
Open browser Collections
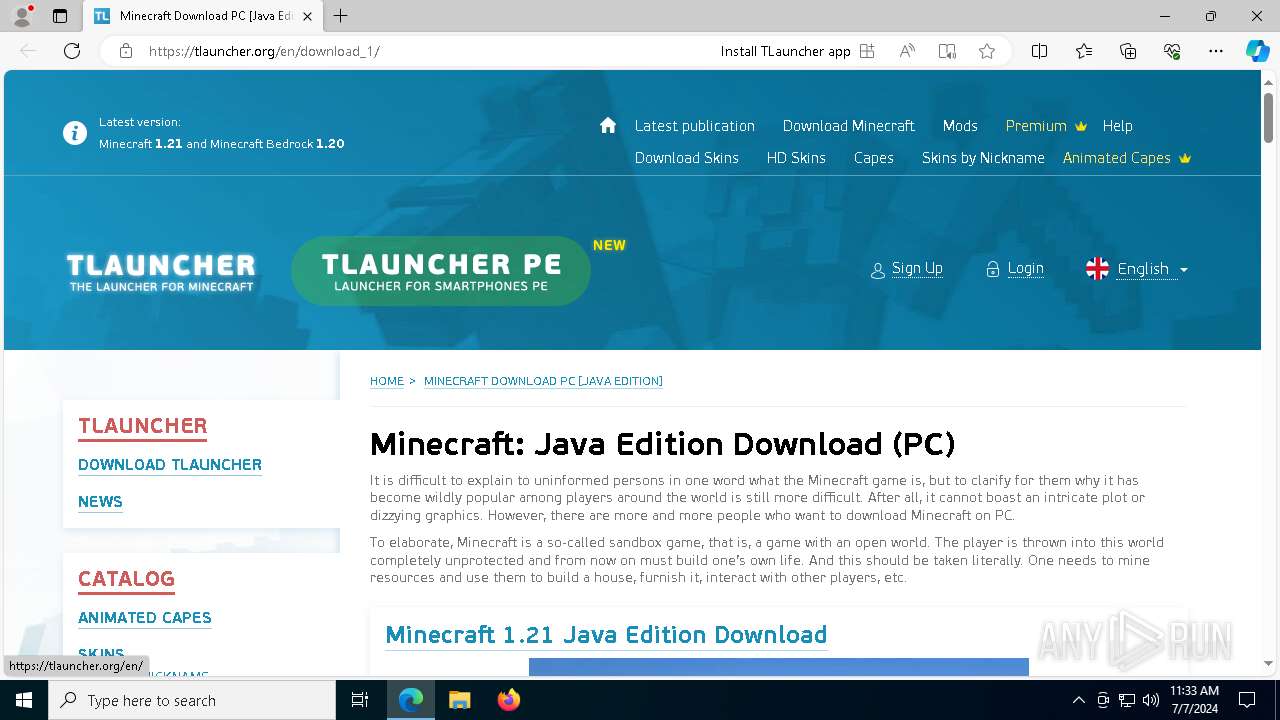pyautogui.click(x=1128, y=51)
